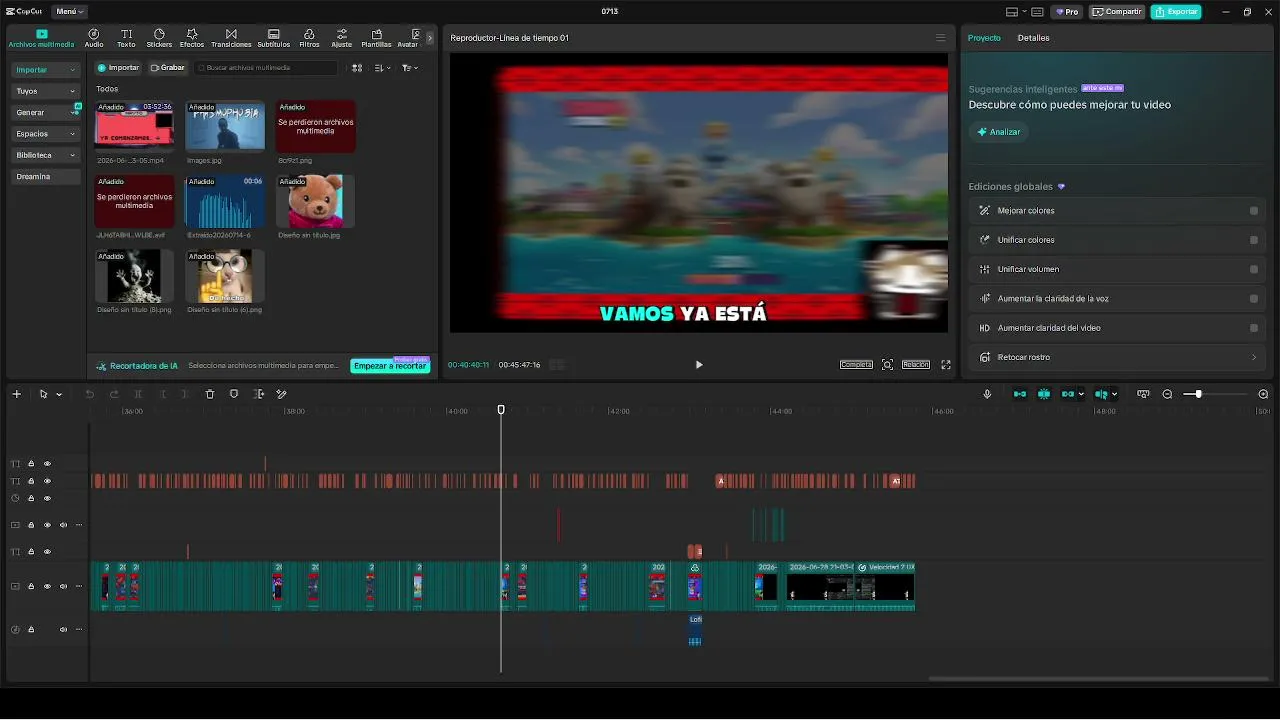
Task: Open the Ajuste panel
Action: (x=342, y=38)
